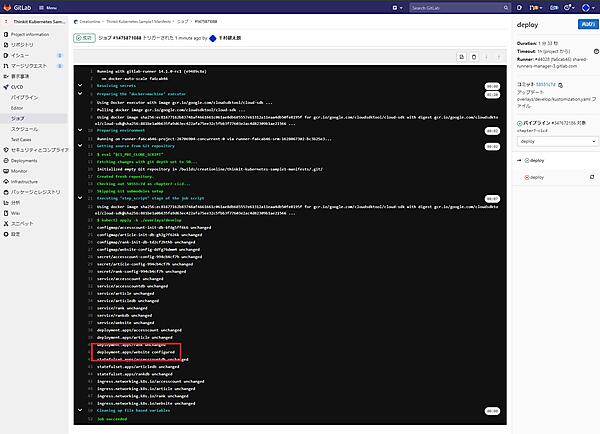This screenshot has height=434, width=600.
Task: Open the to-do list icon in top bar
Action: click(554, 8)
